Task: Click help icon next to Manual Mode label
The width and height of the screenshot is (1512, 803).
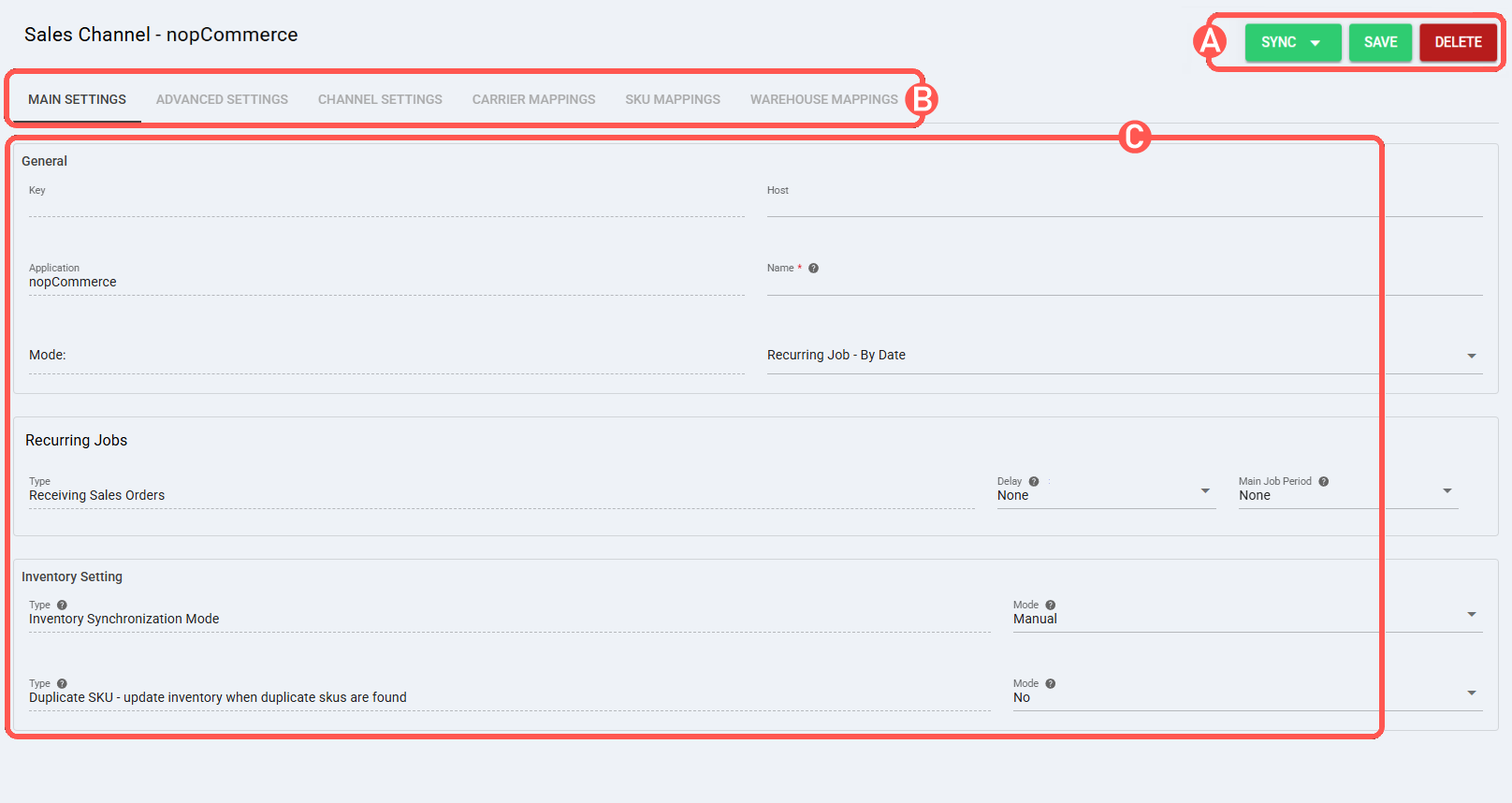Action: [1051, 606]
